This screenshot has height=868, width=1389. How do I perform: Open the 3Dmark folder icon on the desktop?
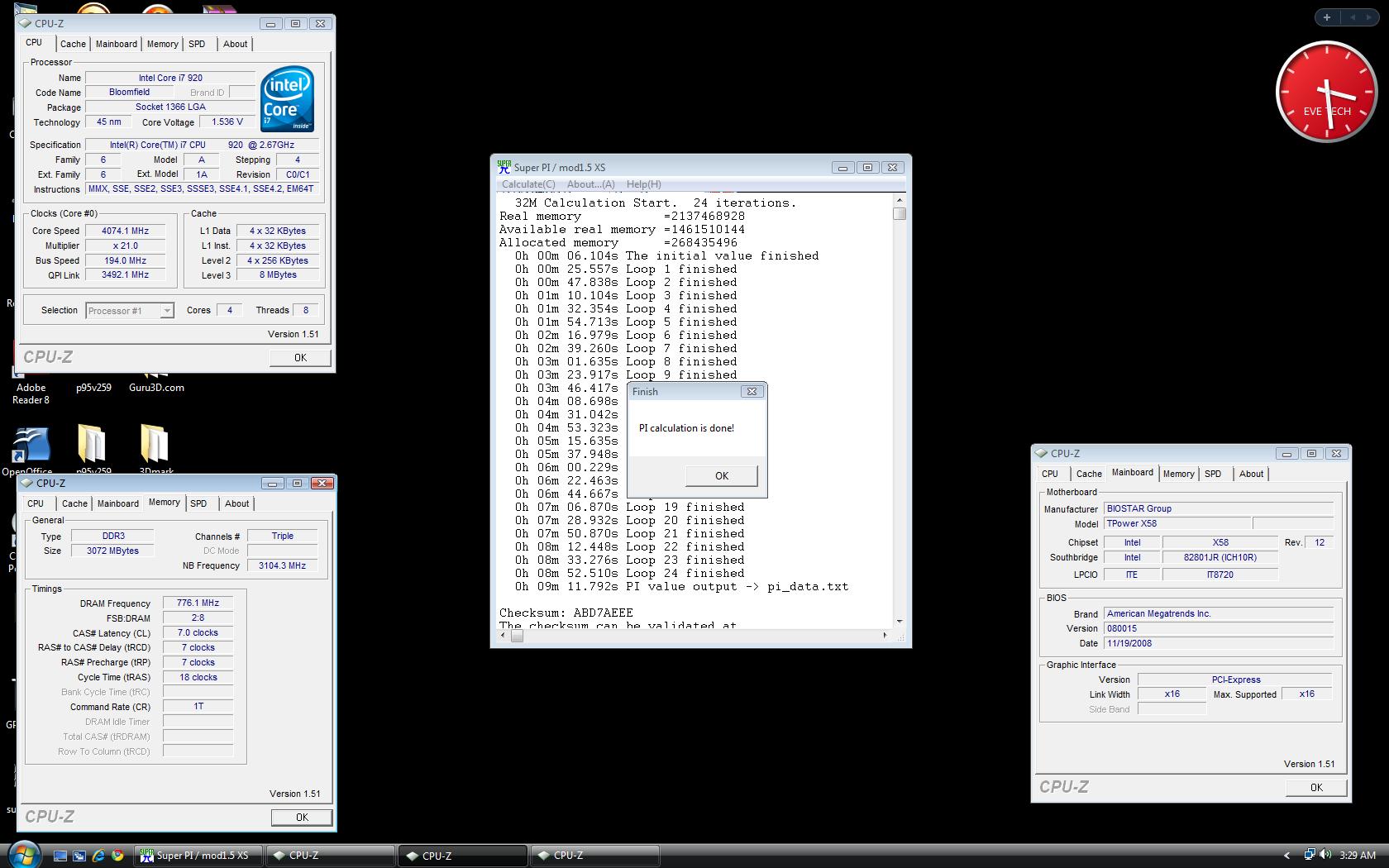[x=155, y=444]
